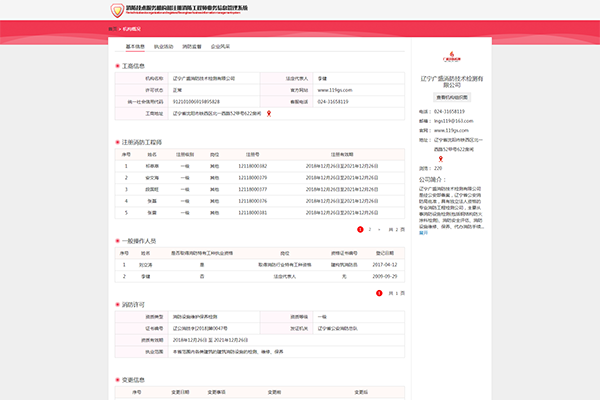Click the 注册有效期 column header
The image size is (600, 400).
(342, 154)
